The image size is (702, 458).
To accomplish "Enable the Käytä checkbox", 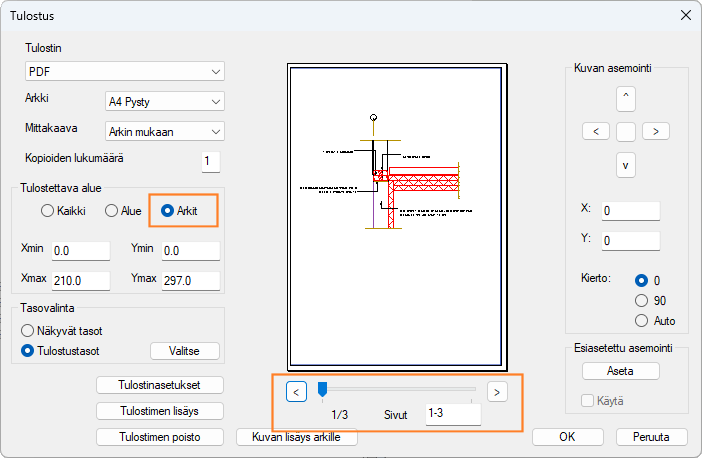I will tap(588, 401).
